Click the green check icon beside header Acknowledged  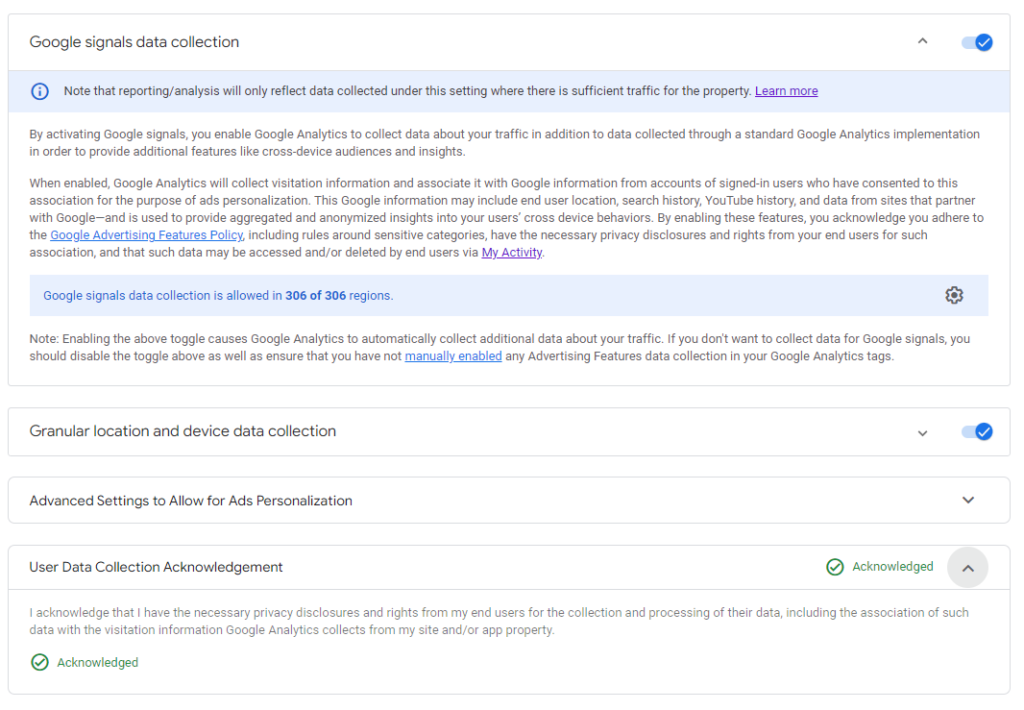[x=835, y=567]
